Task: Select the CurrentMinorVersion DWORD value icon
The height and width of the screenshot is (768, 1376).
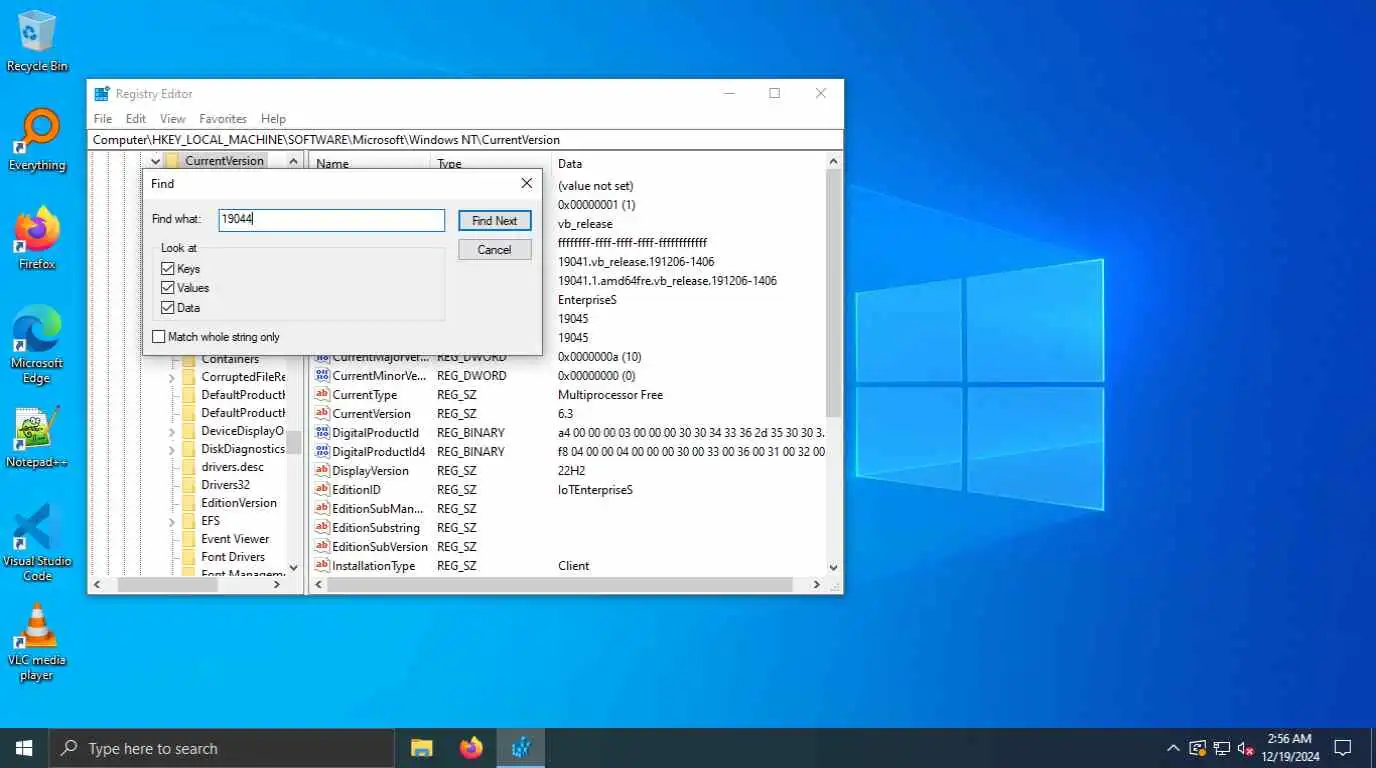Action: 322,376
